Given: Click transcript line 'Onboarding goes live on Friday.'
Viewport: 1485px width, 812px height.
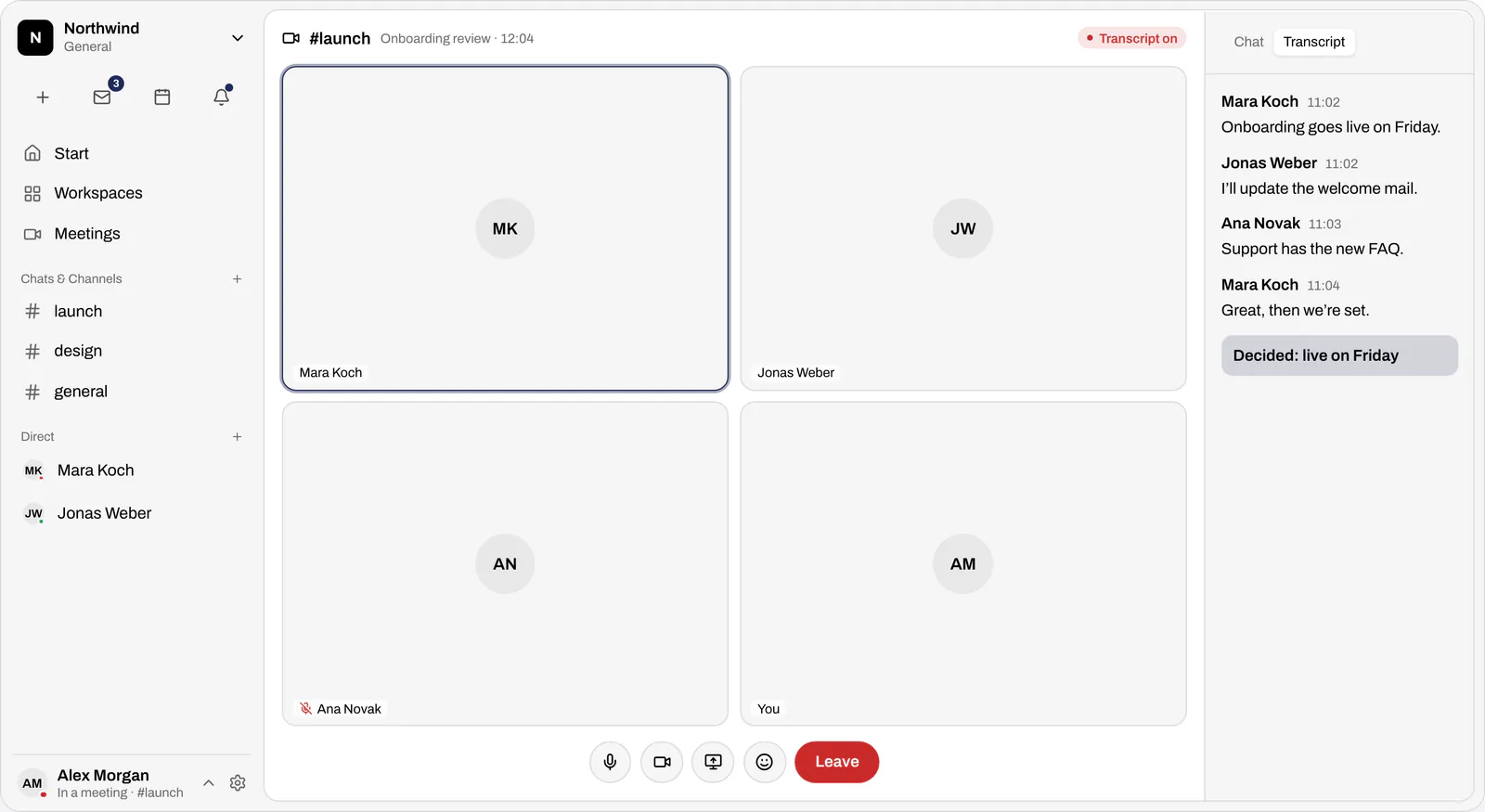Looking at the screenshot, I should [1331, 127].
